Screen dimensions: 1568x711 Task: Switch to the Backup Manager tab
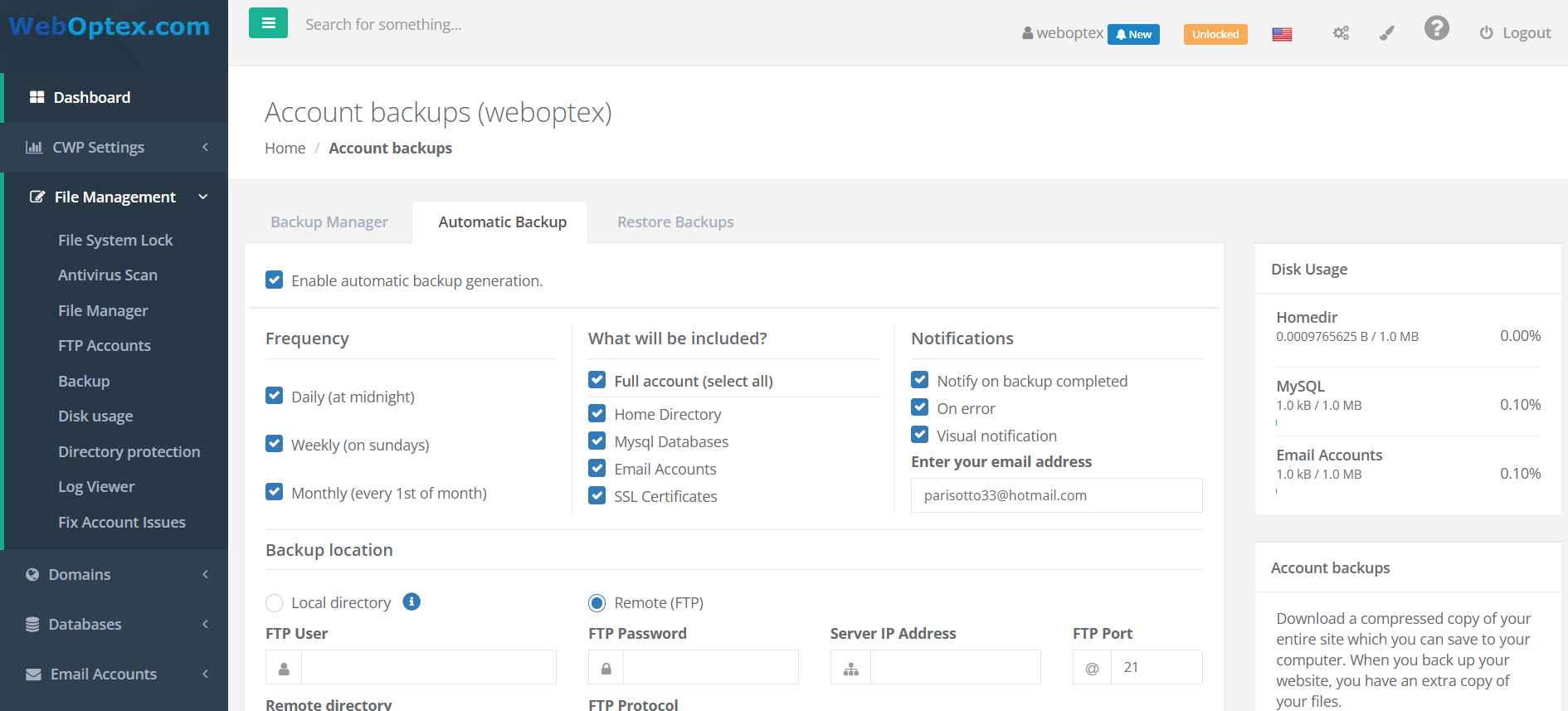coord(329,222)
